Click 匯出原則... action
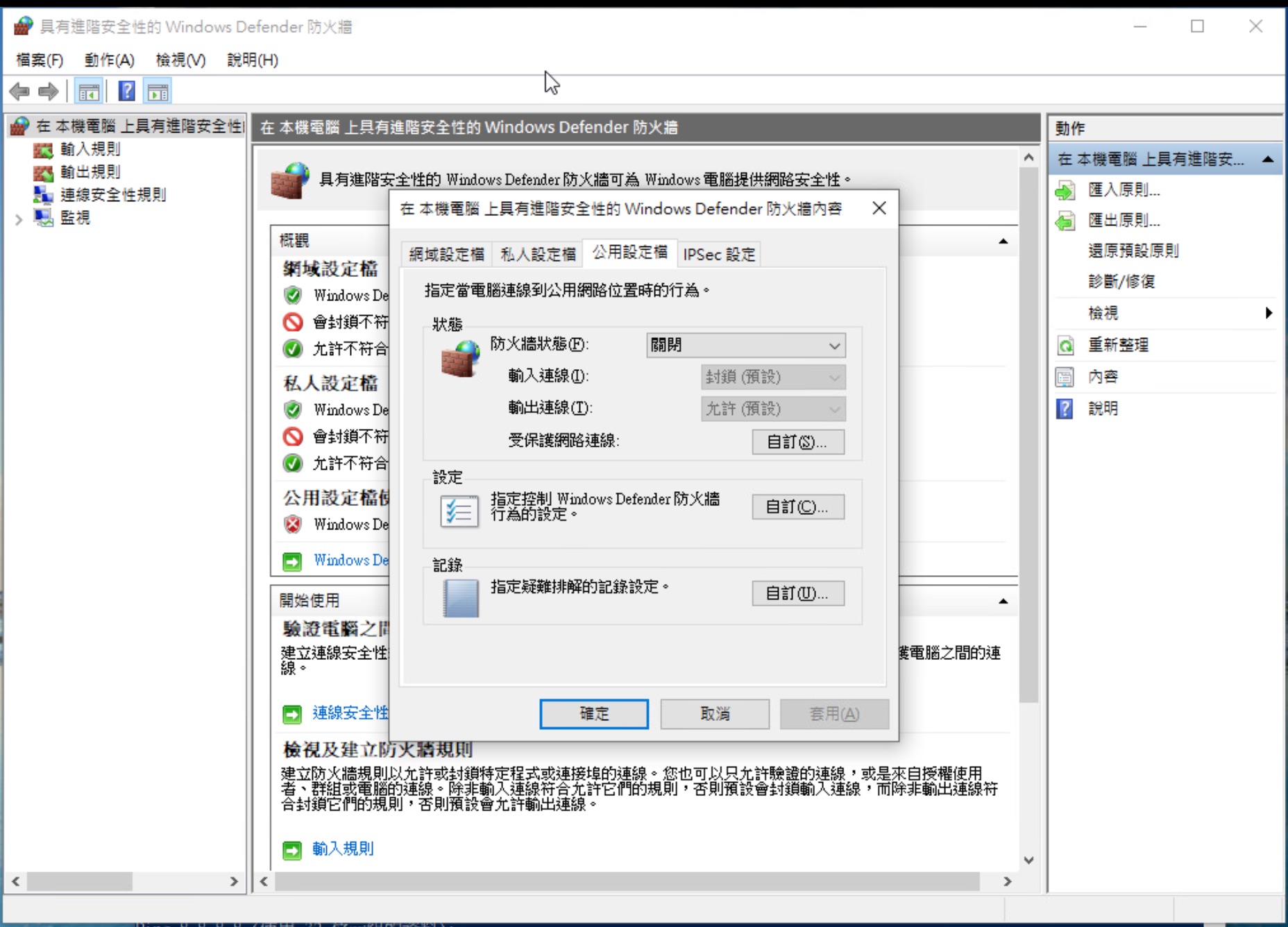This screenshot has width=1288, height=927. (1124, 221)
